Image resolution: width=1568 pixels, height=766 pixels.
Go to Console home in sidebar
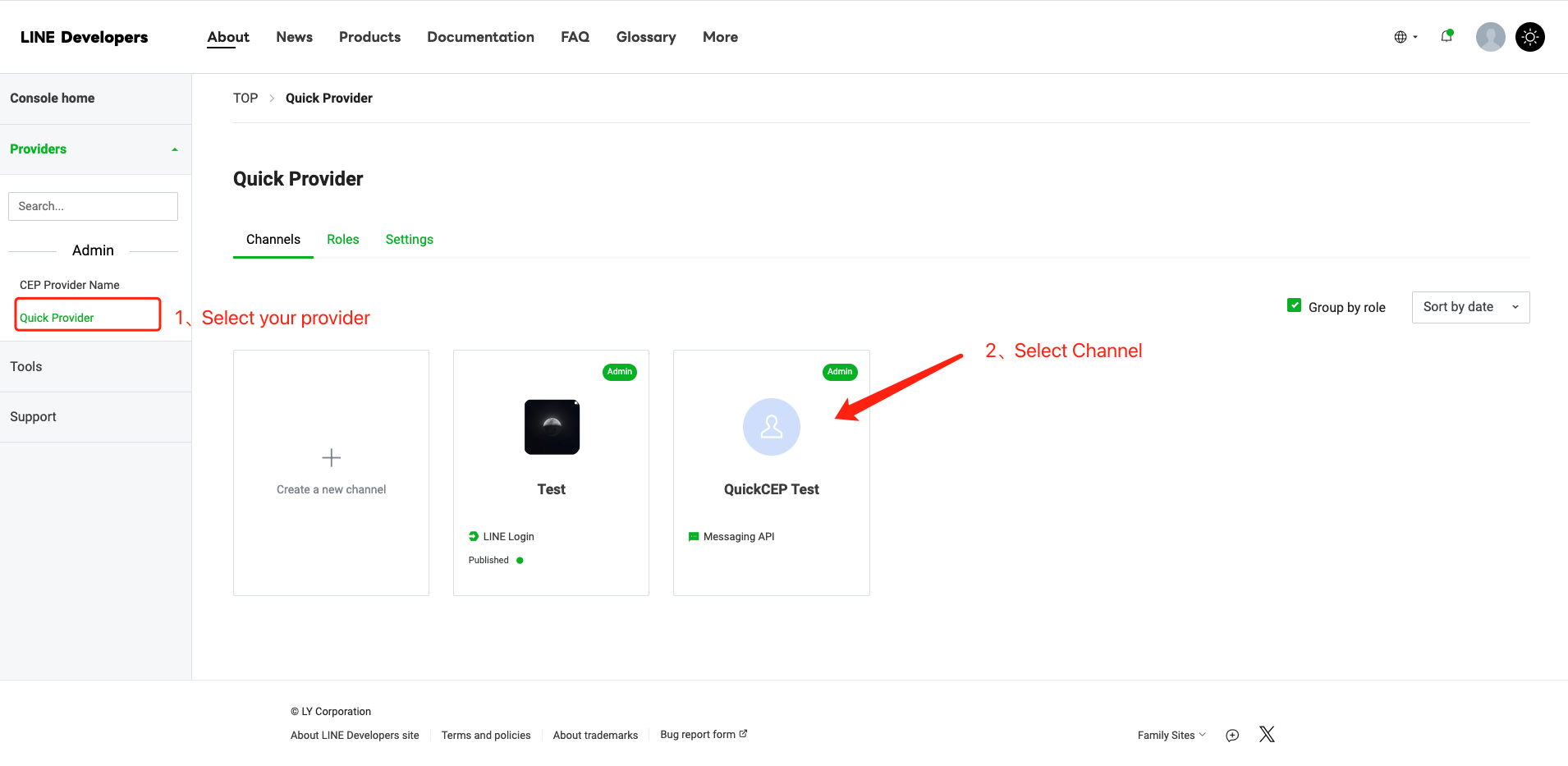[x=95, y=99]
